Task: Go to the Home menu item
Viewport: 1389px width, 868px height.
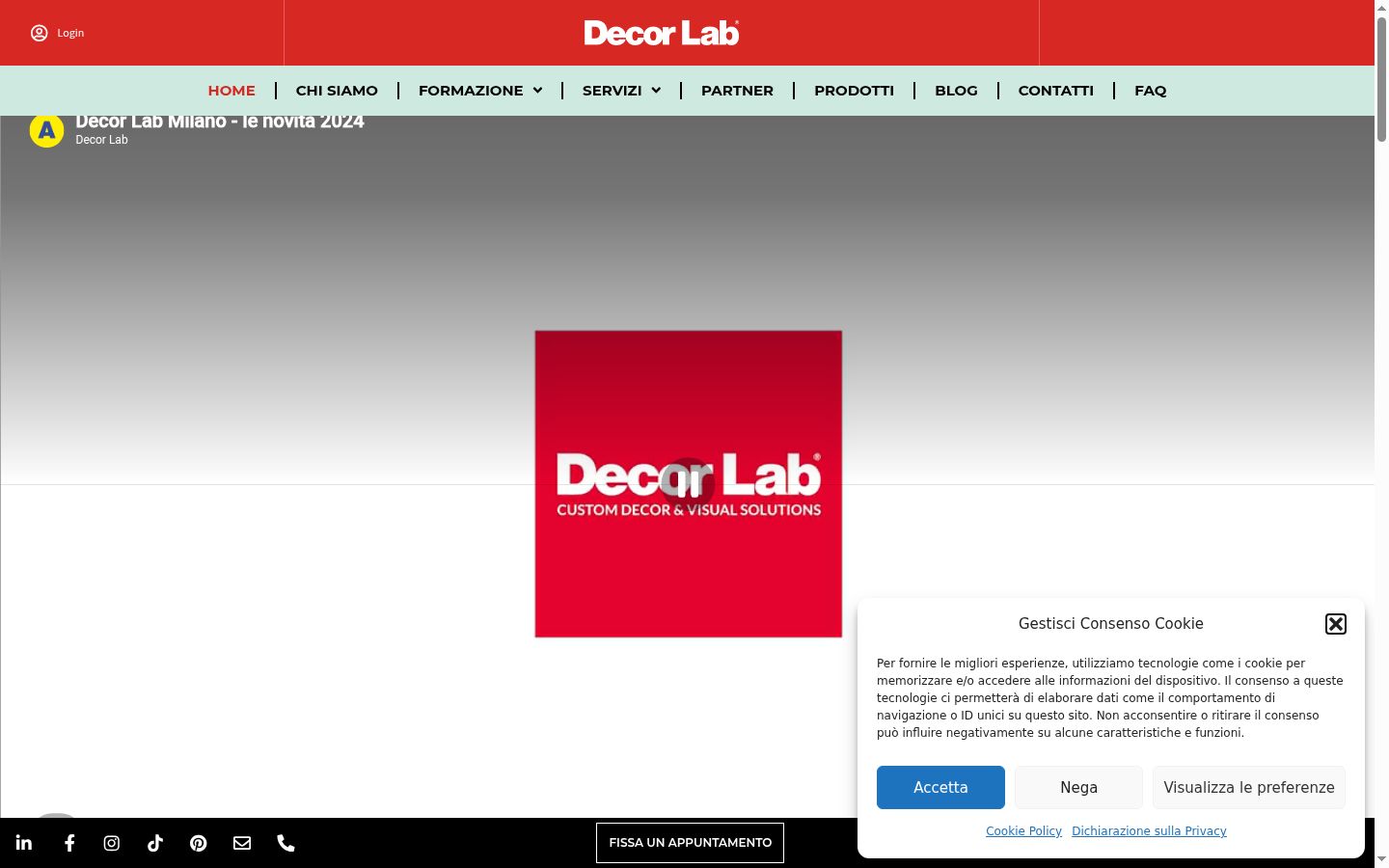Action: (x=231, y=91)
